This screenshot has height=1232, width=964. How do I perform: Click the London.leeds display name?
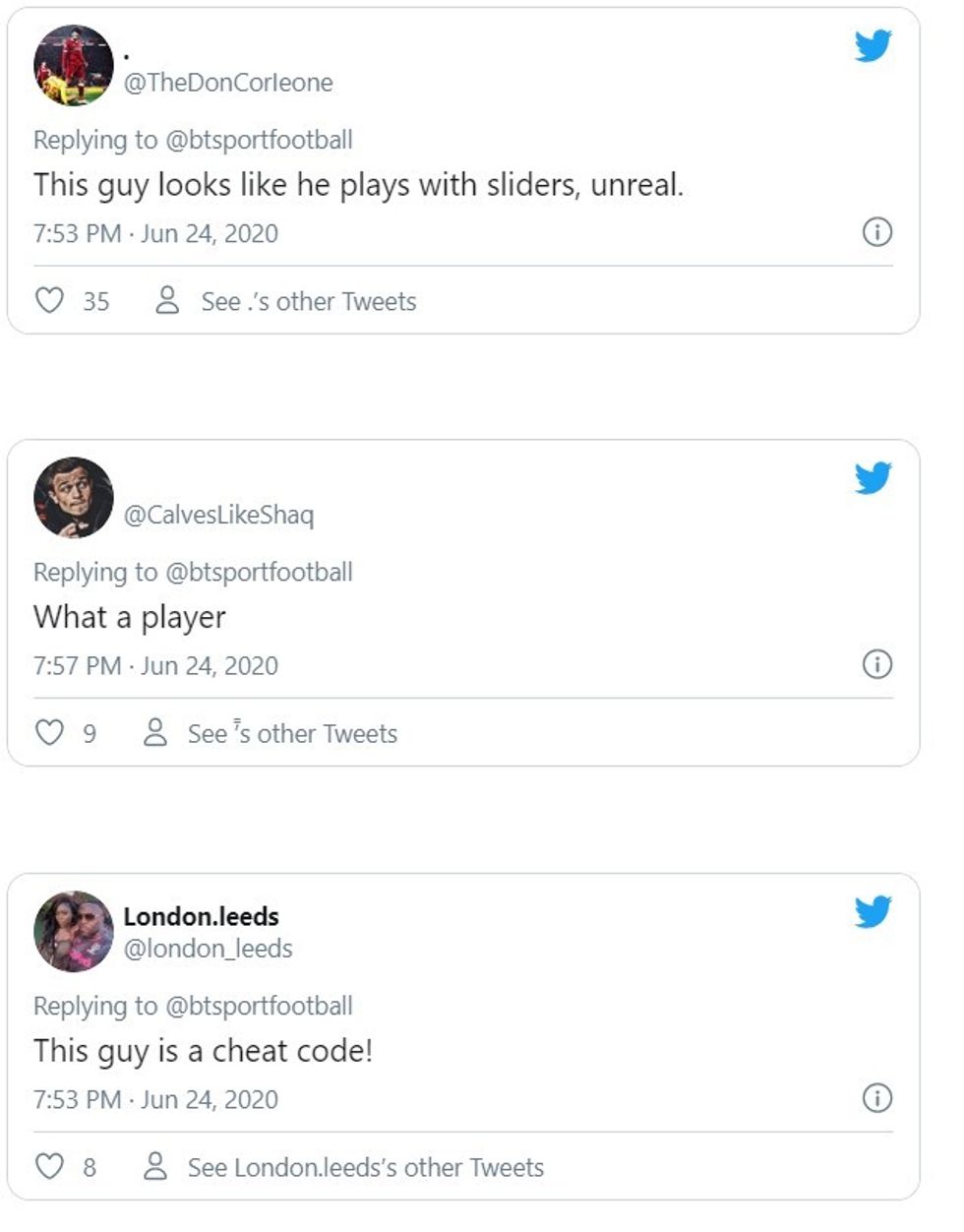click(x=202, y=916)
